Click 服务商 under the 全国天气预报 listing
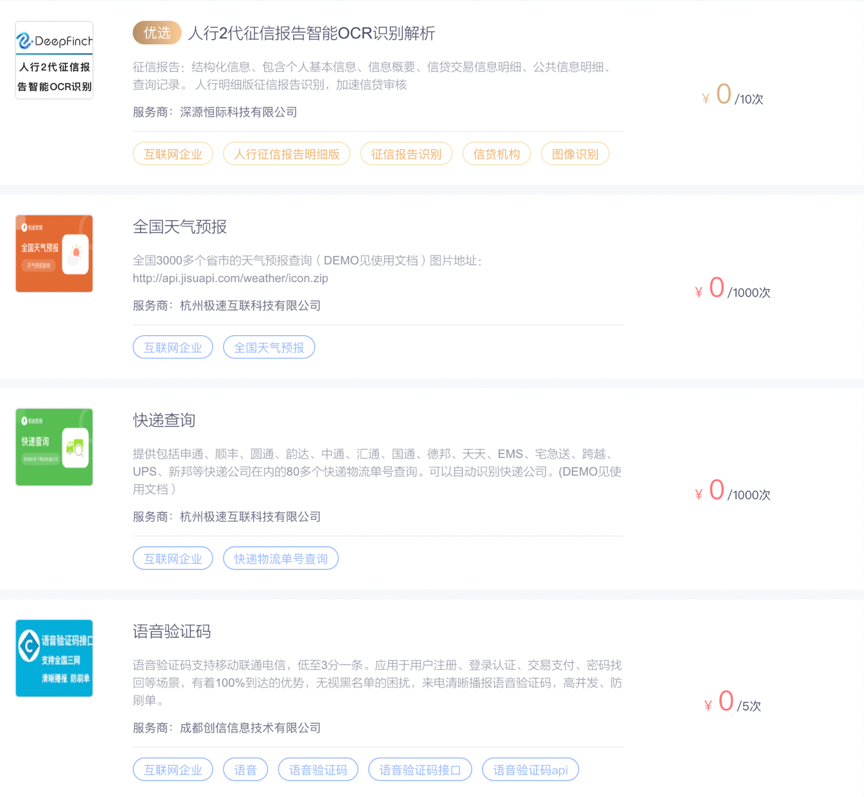 click(x=226, y=306)
